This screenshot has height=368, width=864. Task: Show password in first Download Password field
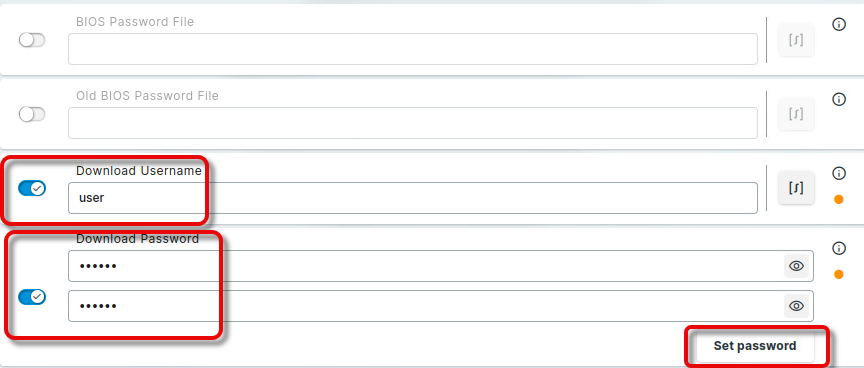click(x=796, y=266)
